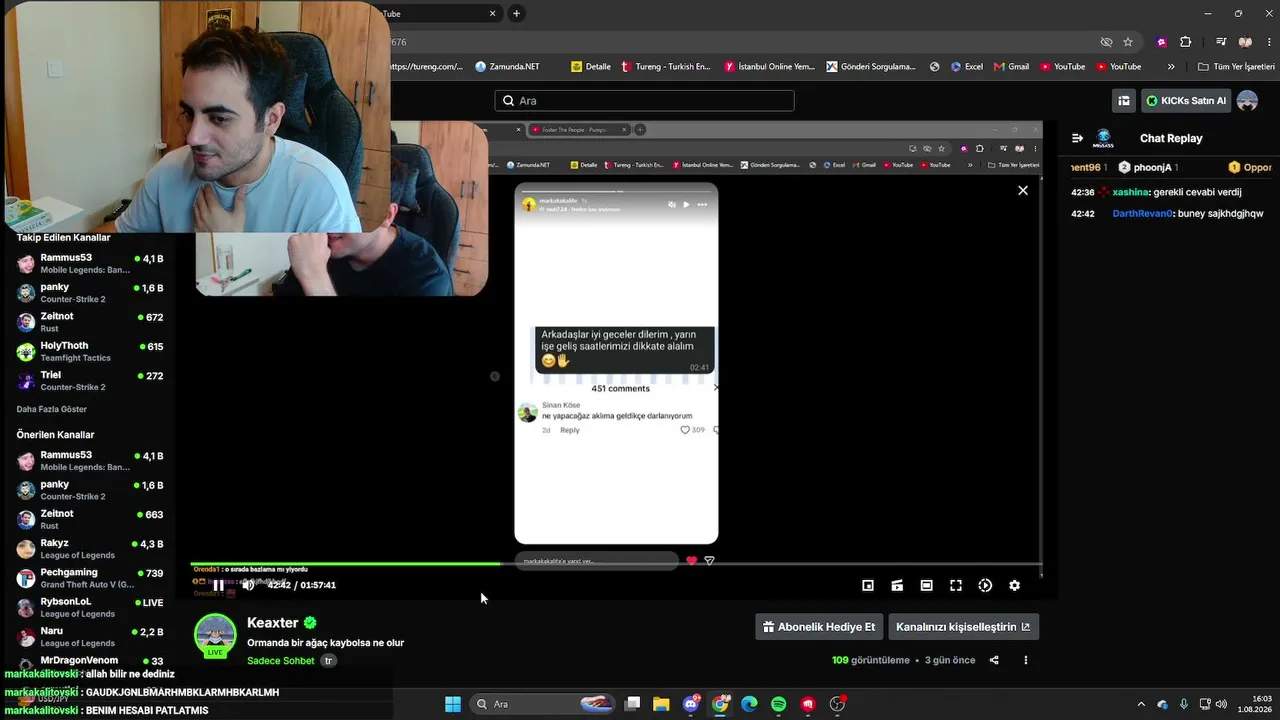
Task: Expand the bookmarks overflow chevron
Action: pos(1171,67)
